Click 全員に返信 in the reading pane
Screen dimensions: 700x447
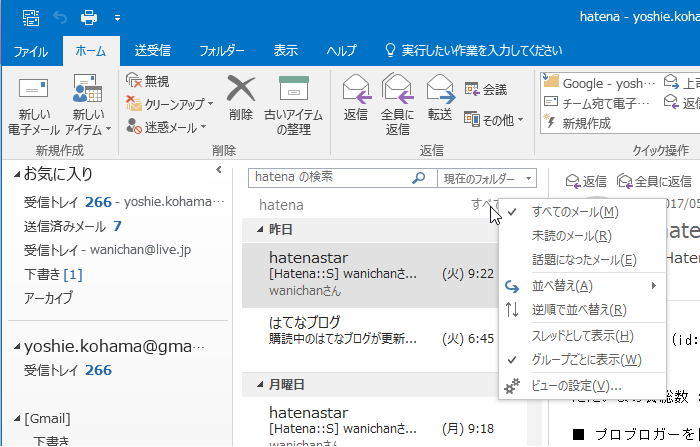tap(654, 181)
